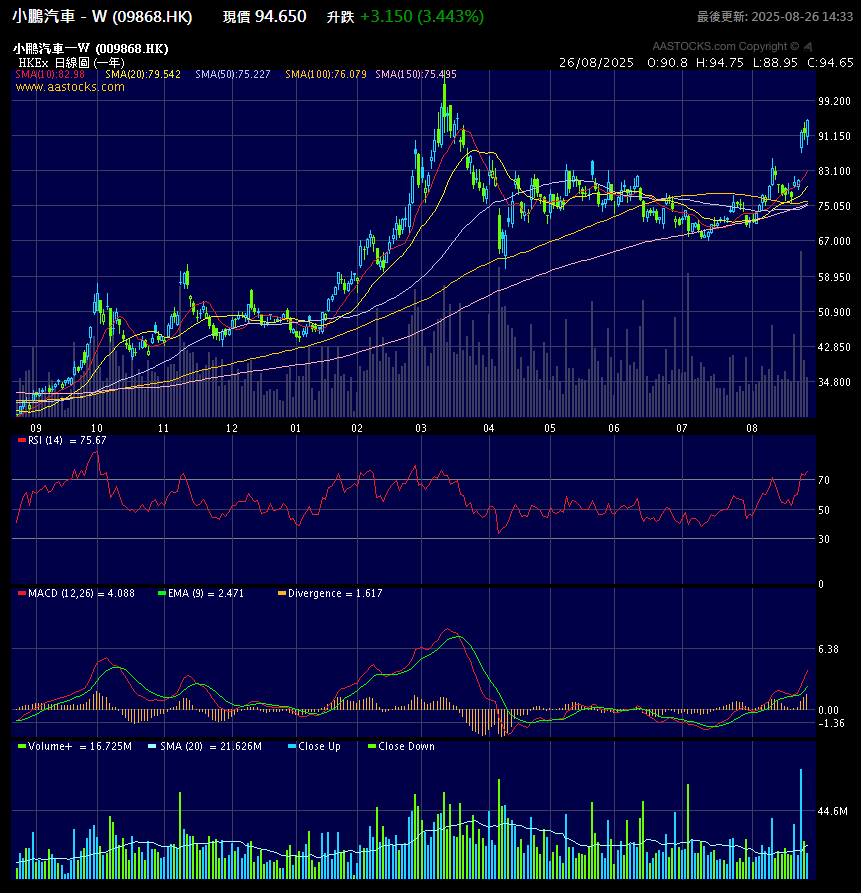
Task: Click the green EMA (9) legend swatch
Action: coord(162,593)
